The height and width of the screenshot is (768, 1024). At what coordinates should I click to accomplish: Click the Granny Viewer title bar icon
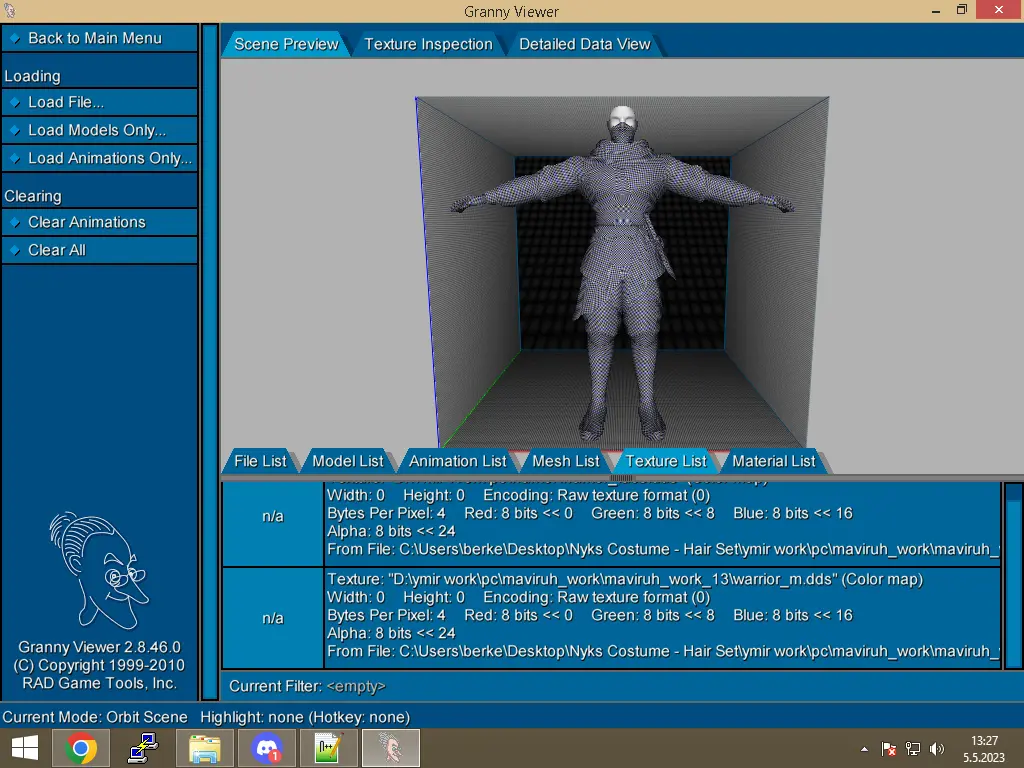click(x=9, y=10)
